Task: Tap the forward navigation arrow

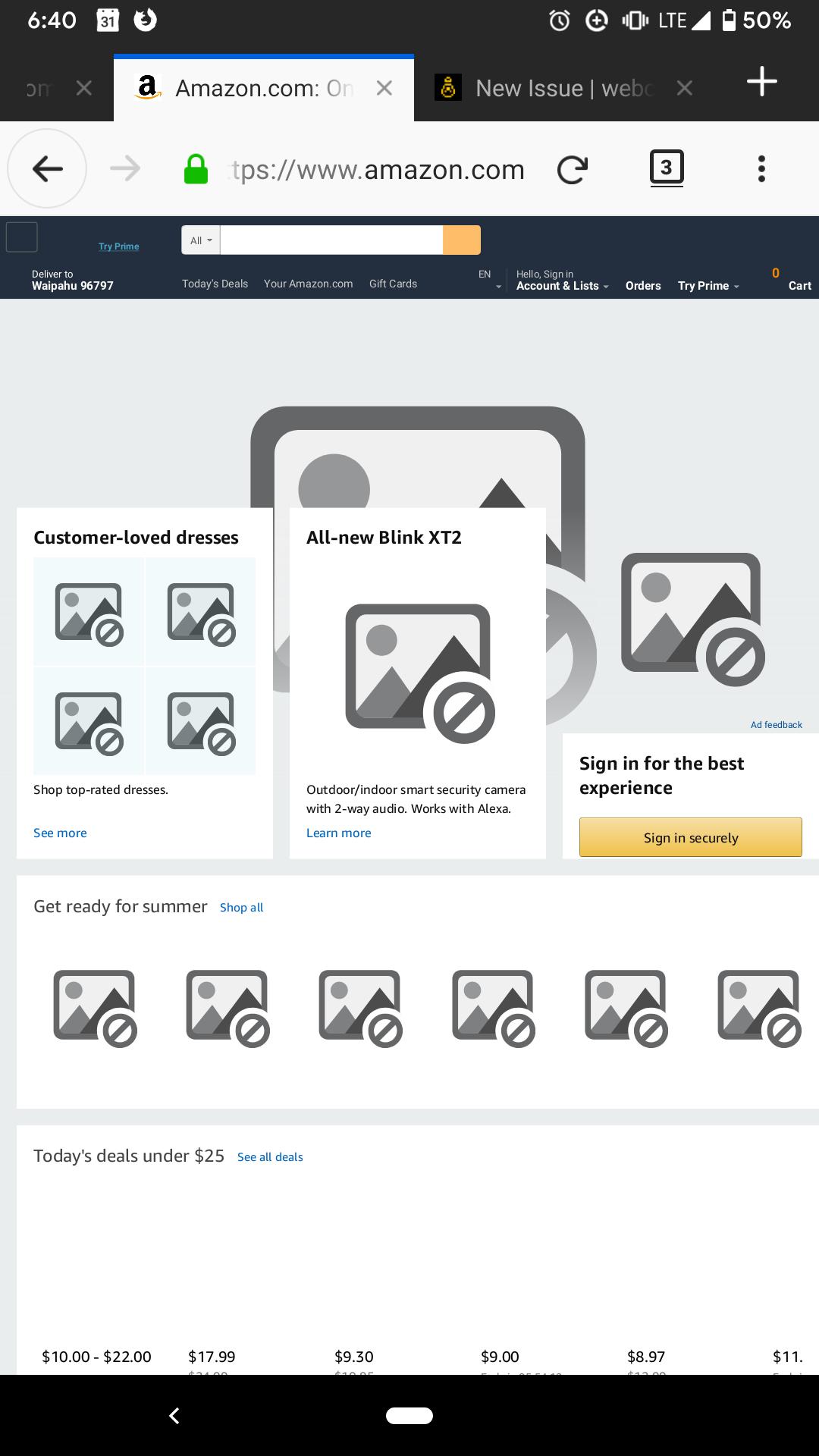Action: 126,168
